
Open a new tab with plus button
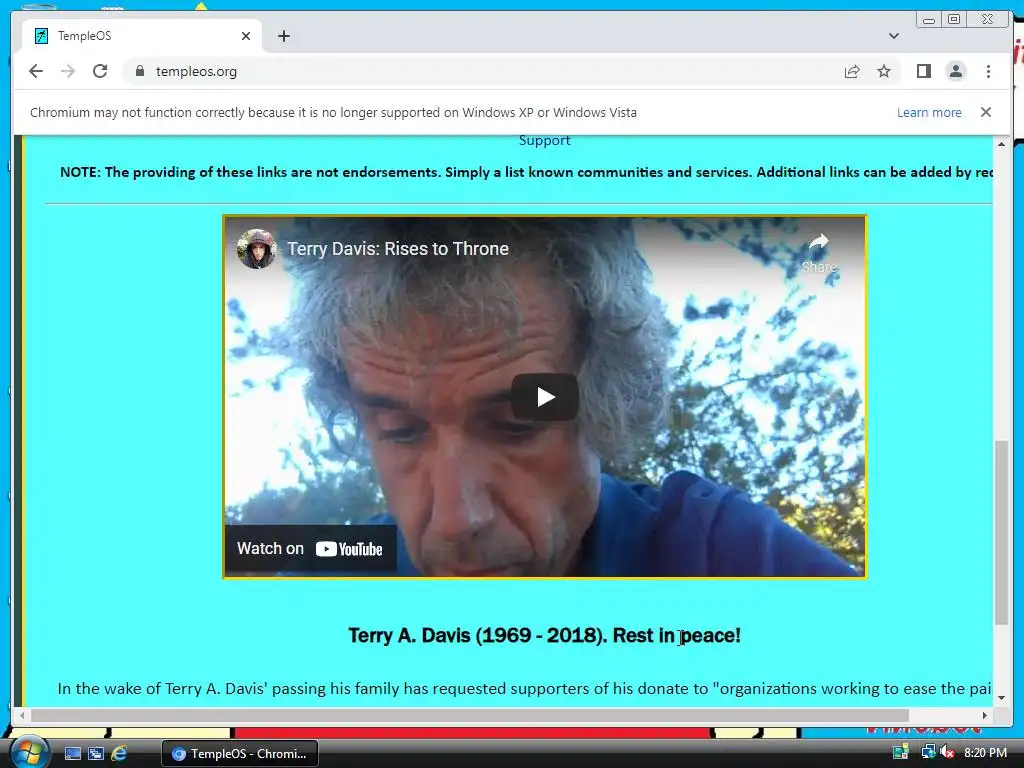point(283,36)
